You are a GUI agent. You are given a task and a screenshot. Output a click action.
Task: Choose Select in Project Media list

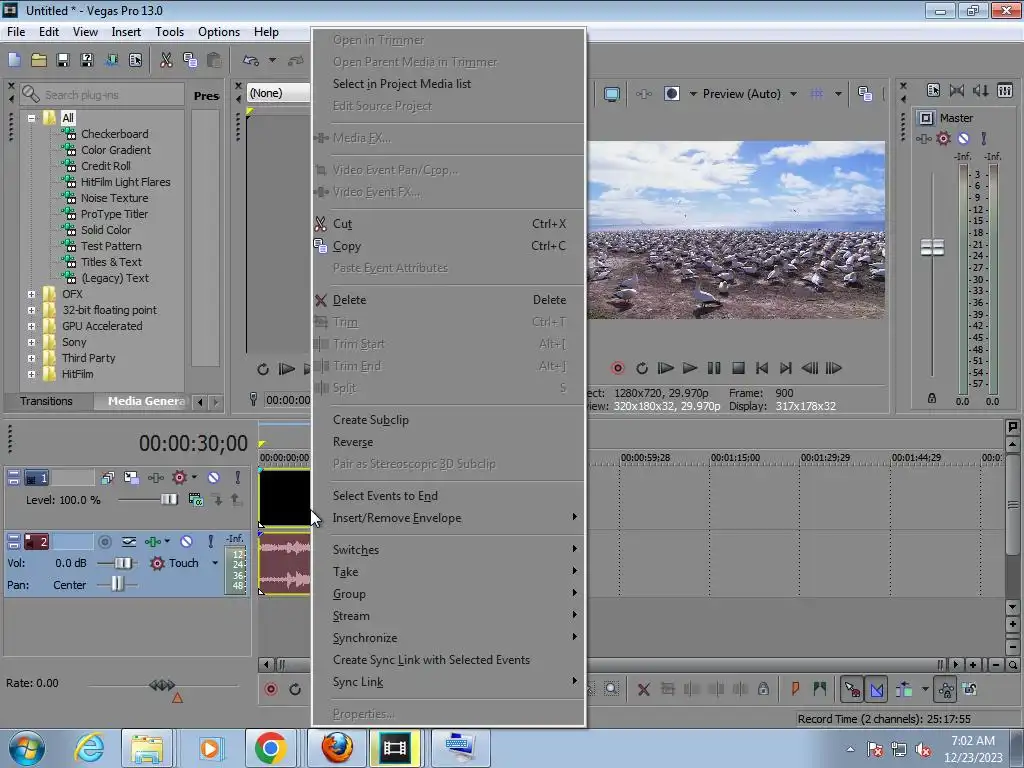pos(449,84)
